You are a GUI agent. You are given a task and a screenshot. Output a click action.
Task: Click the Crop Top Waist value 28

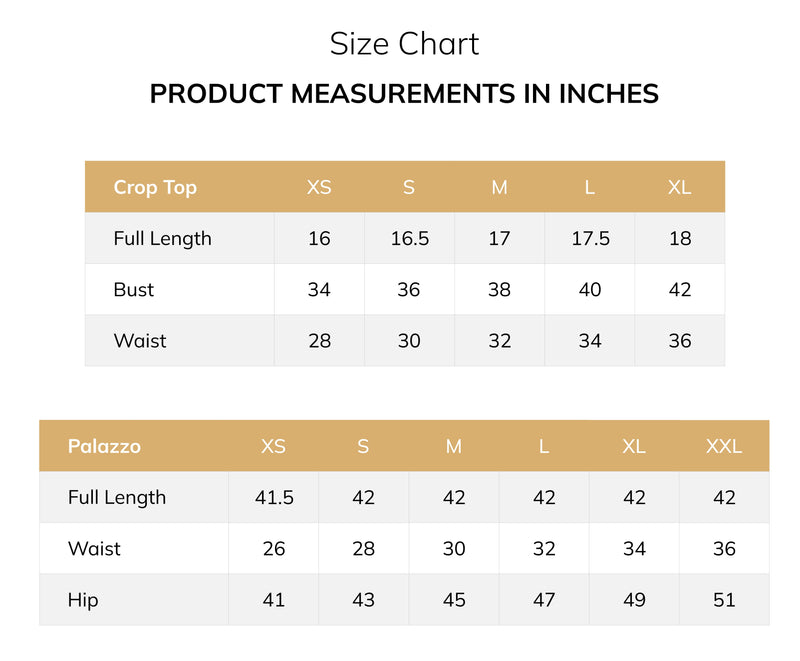point(319,341)
